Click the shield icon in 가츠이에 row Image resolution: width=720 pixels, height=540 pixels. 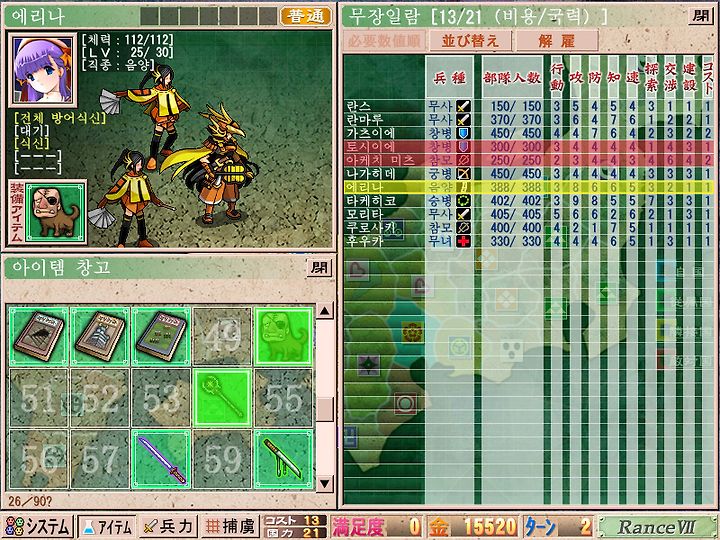pyautogui.click(x=463, y=133)
